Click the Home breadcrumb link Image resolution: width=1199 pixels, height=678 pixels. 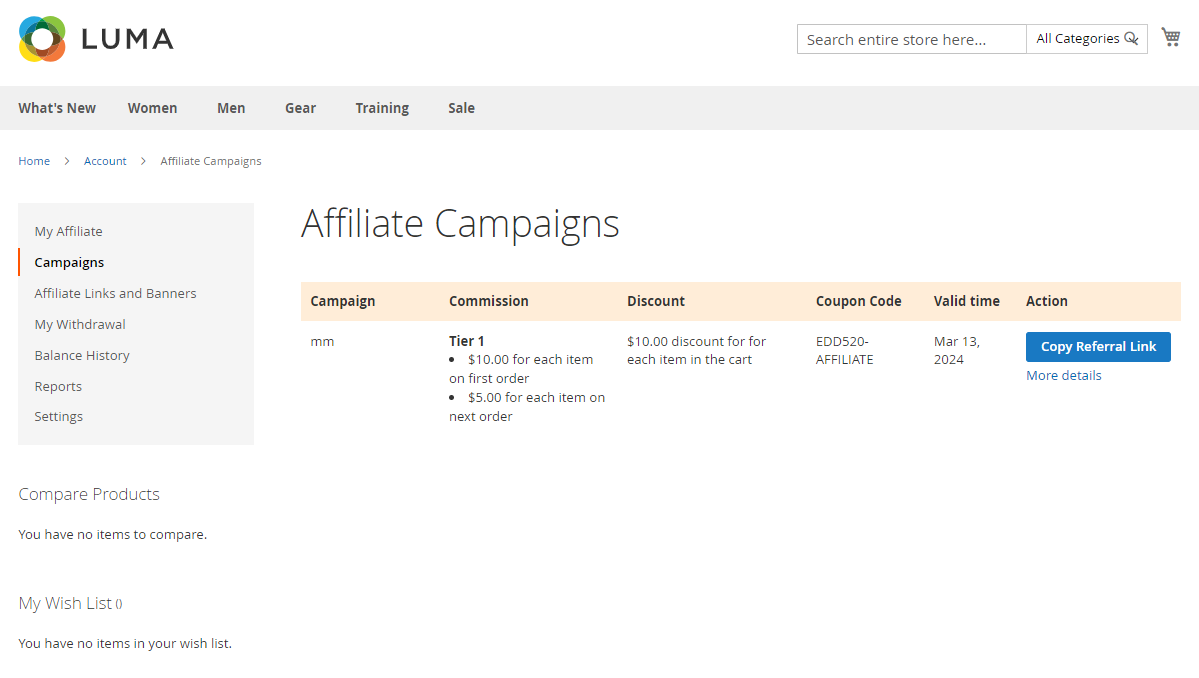pos(34,161)
